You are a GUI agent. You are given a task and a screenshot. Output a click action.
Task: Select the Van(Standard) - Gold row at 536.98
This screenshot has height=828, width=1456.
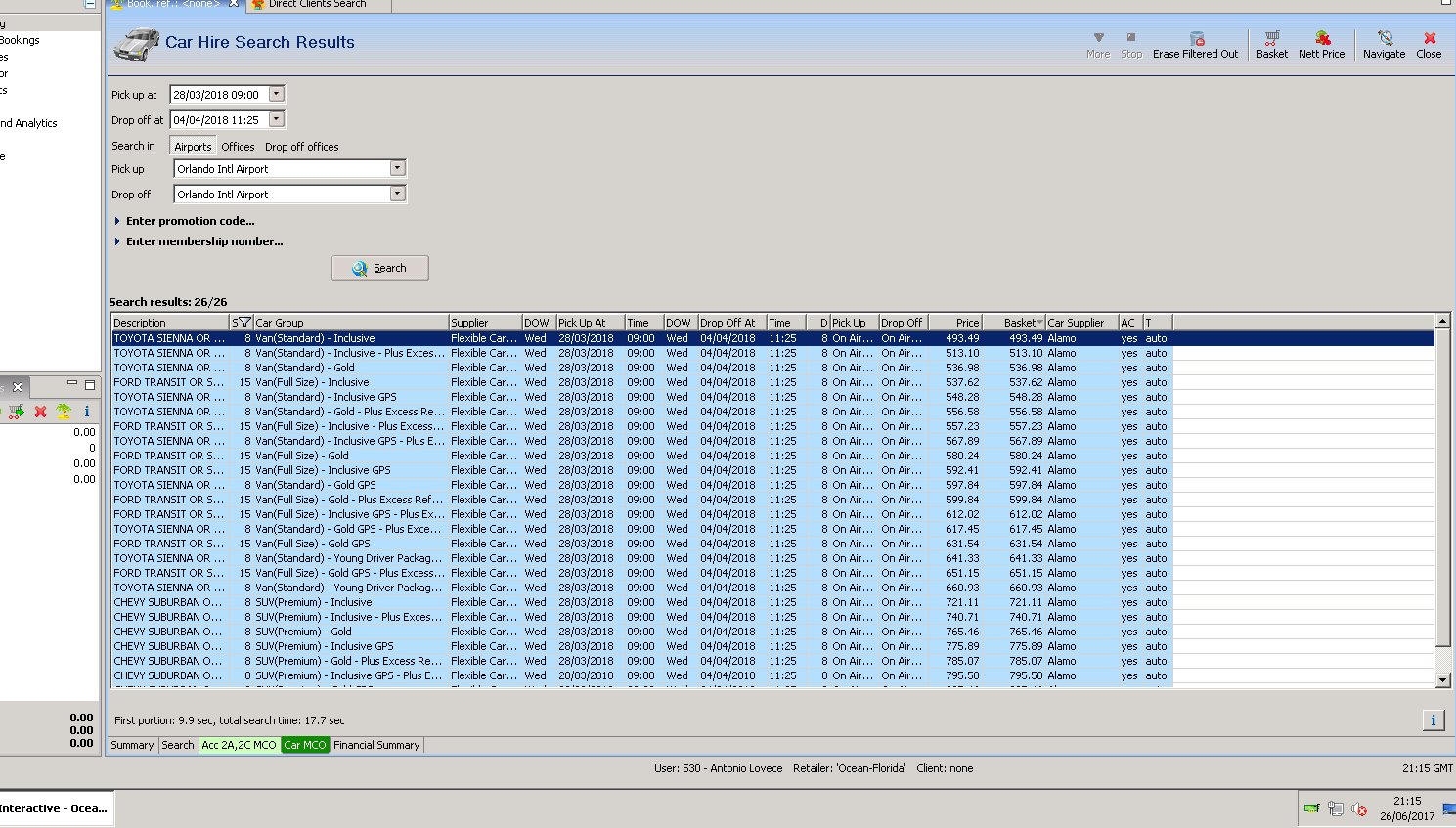(772, 368)
